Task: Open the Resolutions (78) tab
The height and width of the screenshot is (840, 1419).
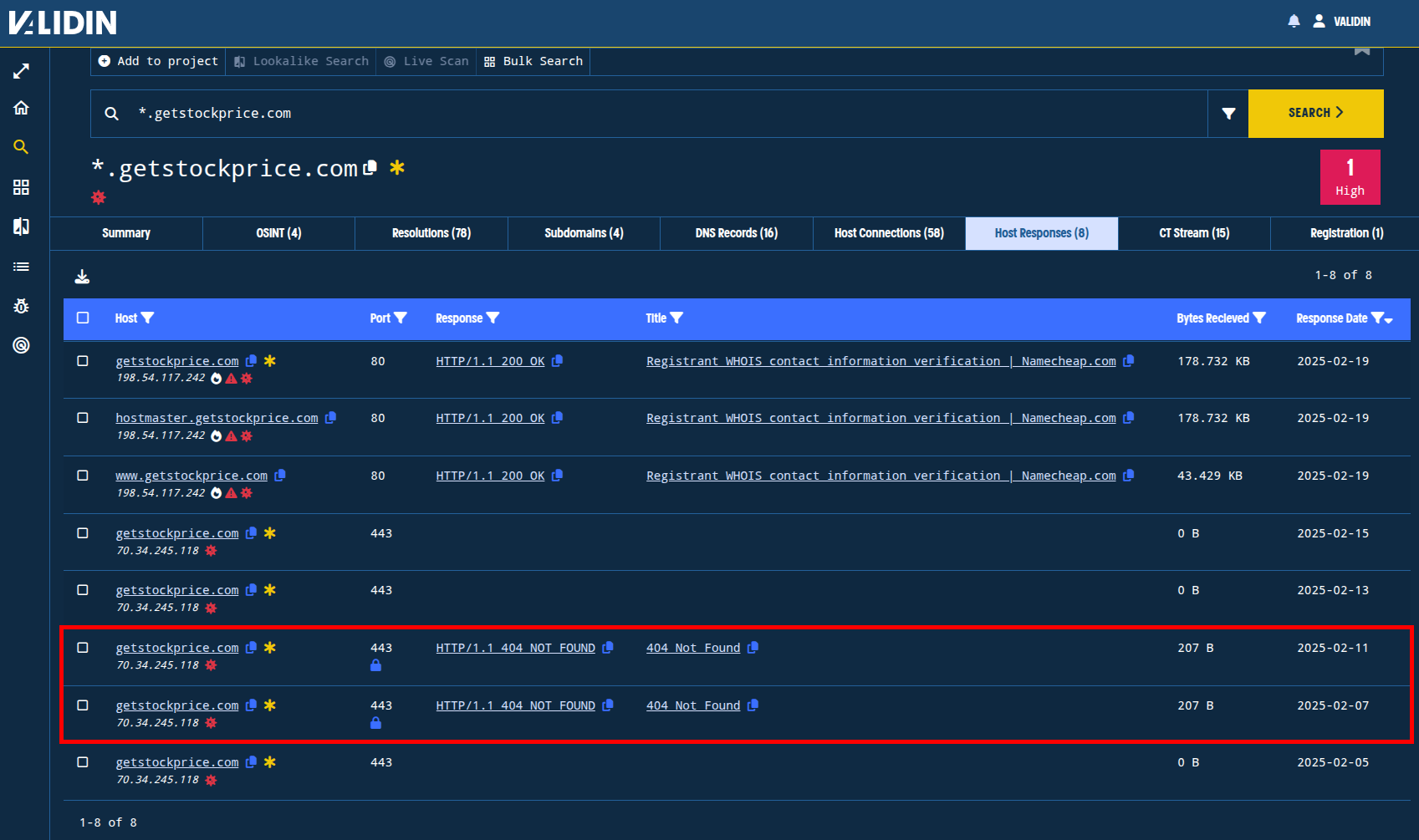Action: click(x=431, y=233)
